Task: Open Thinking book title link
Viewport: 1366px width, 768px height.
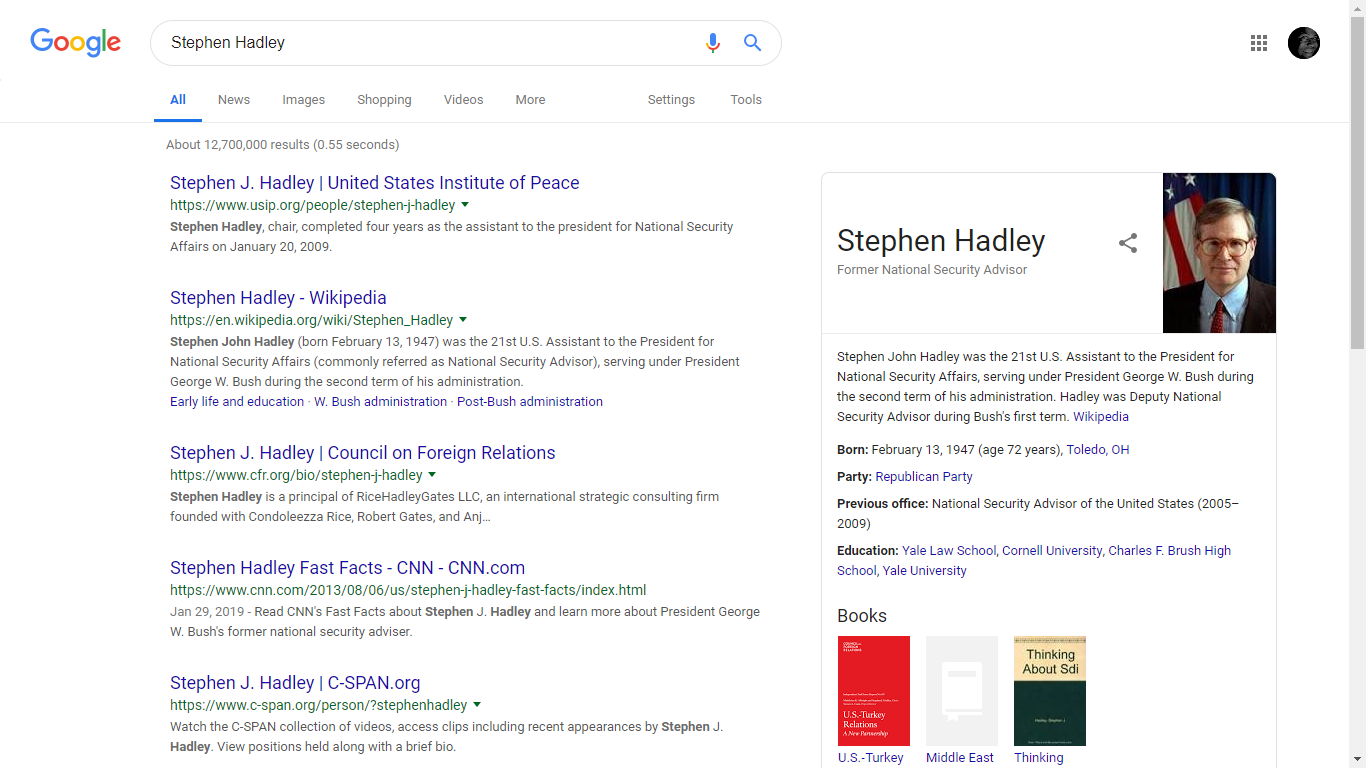Action: (1039, 758)
